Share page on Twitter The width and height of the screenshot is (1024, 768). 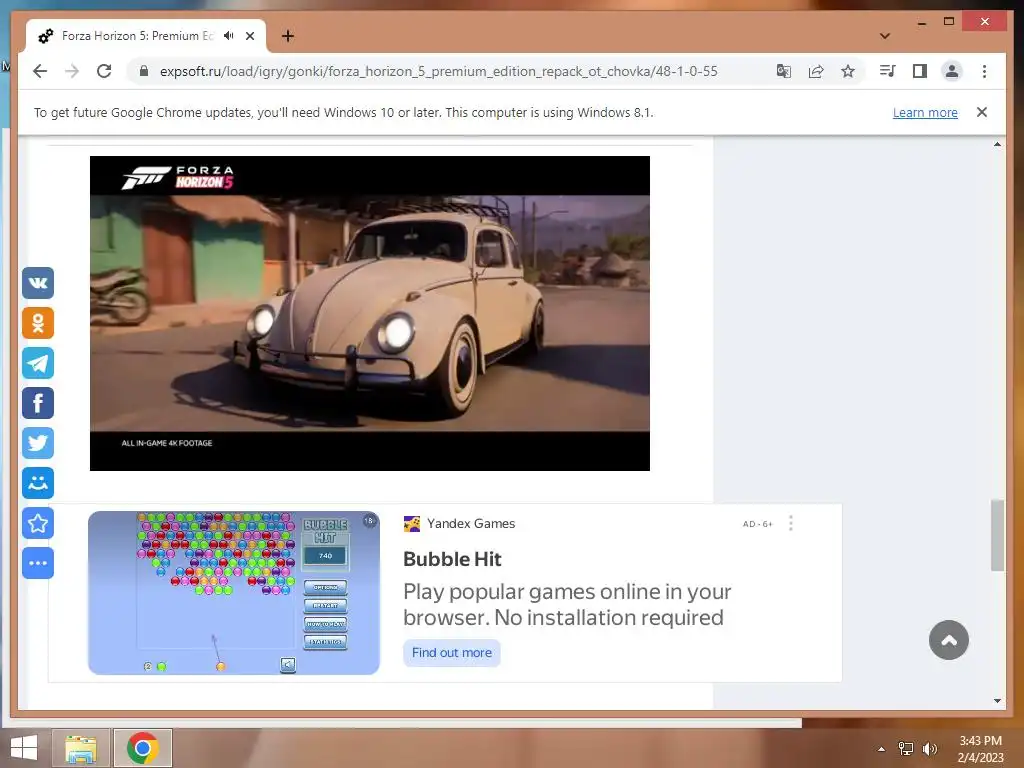(38, 443)
